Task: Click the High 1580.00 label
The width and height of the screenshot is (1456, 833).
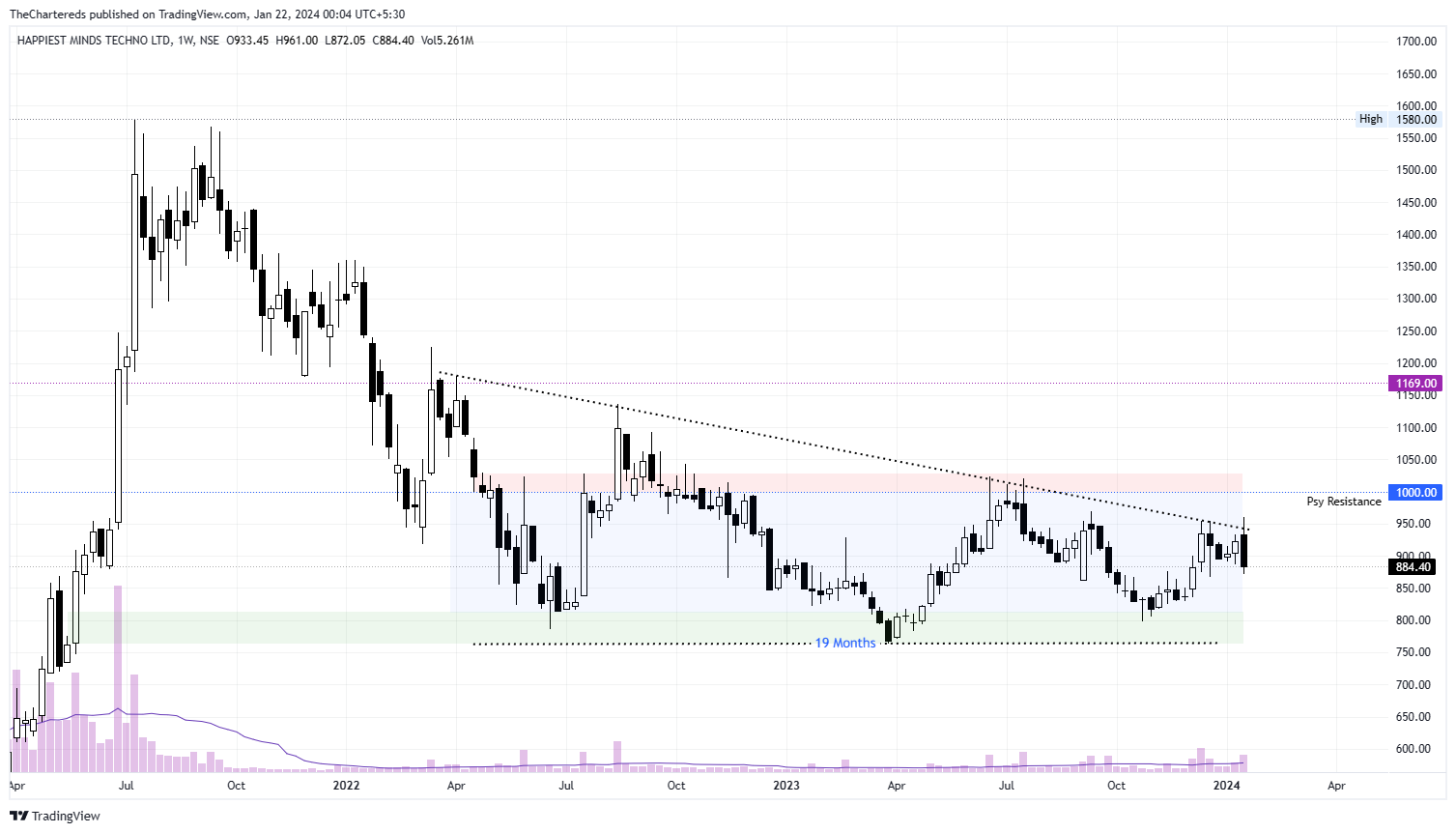Action: tap(1398, 119)
